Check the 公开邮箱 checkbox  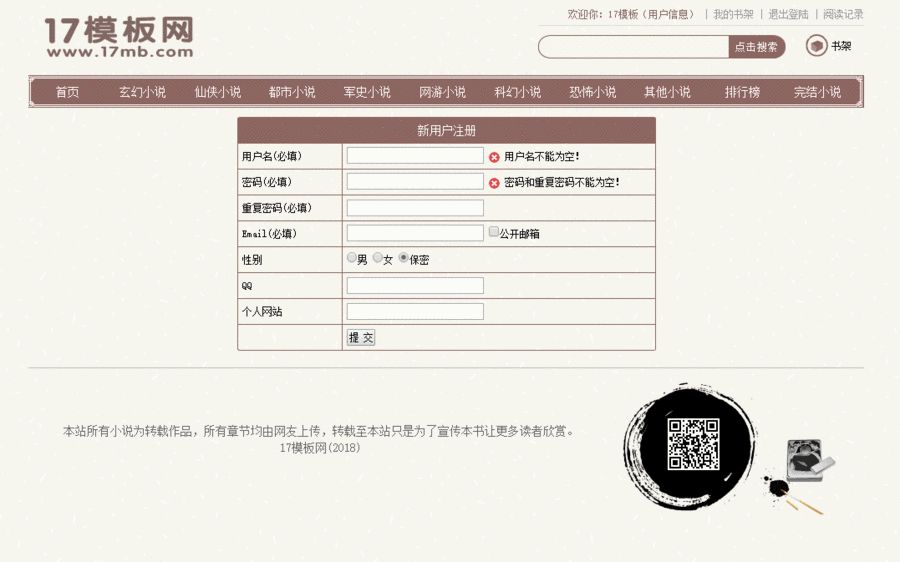point(494,231)
